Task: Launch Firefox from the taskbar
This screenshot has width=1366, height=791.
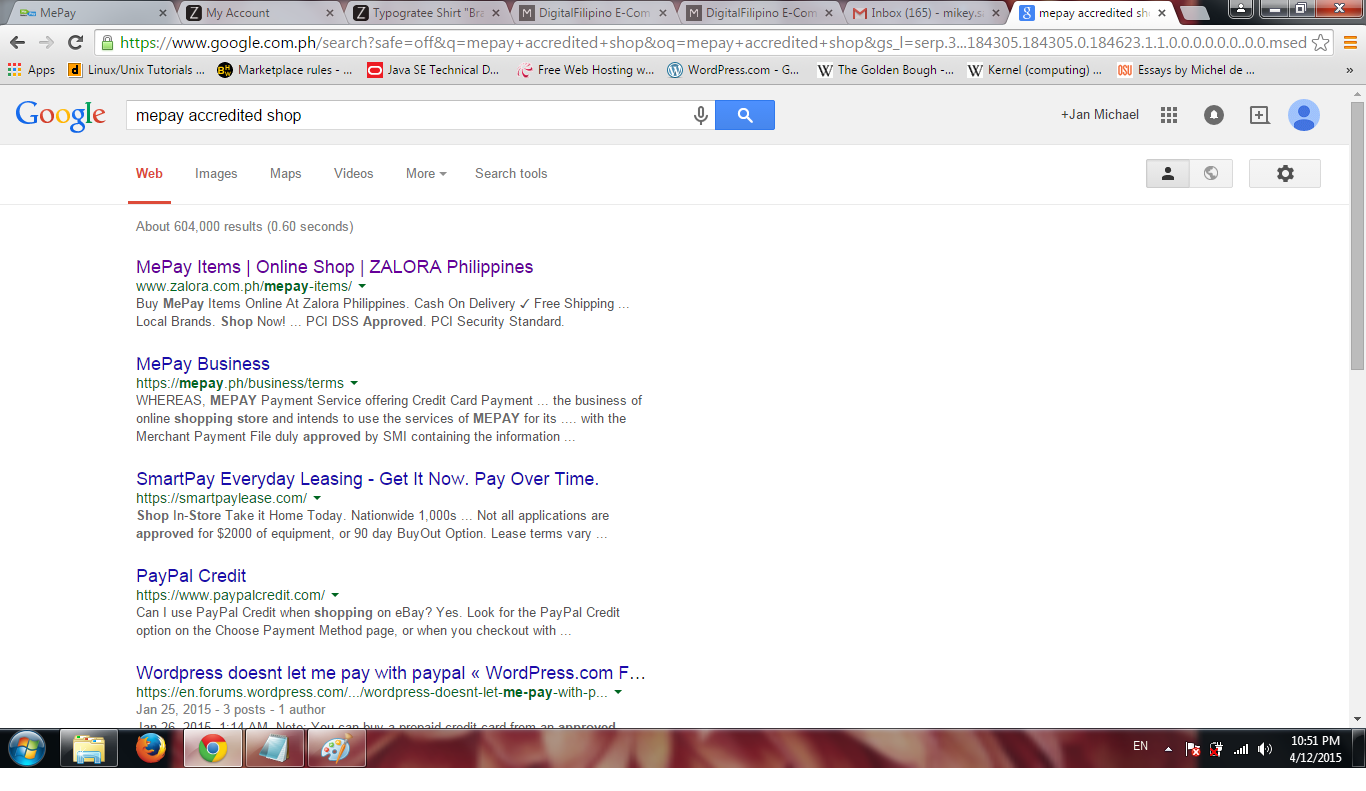Action: tap(150, 748)
